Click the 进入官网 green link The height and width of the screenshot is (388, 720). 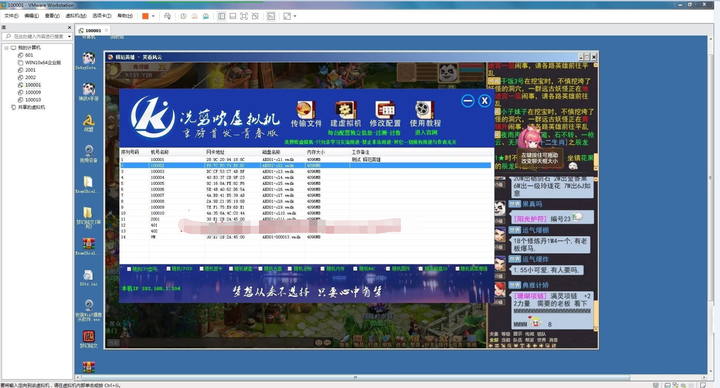point(426,132)
